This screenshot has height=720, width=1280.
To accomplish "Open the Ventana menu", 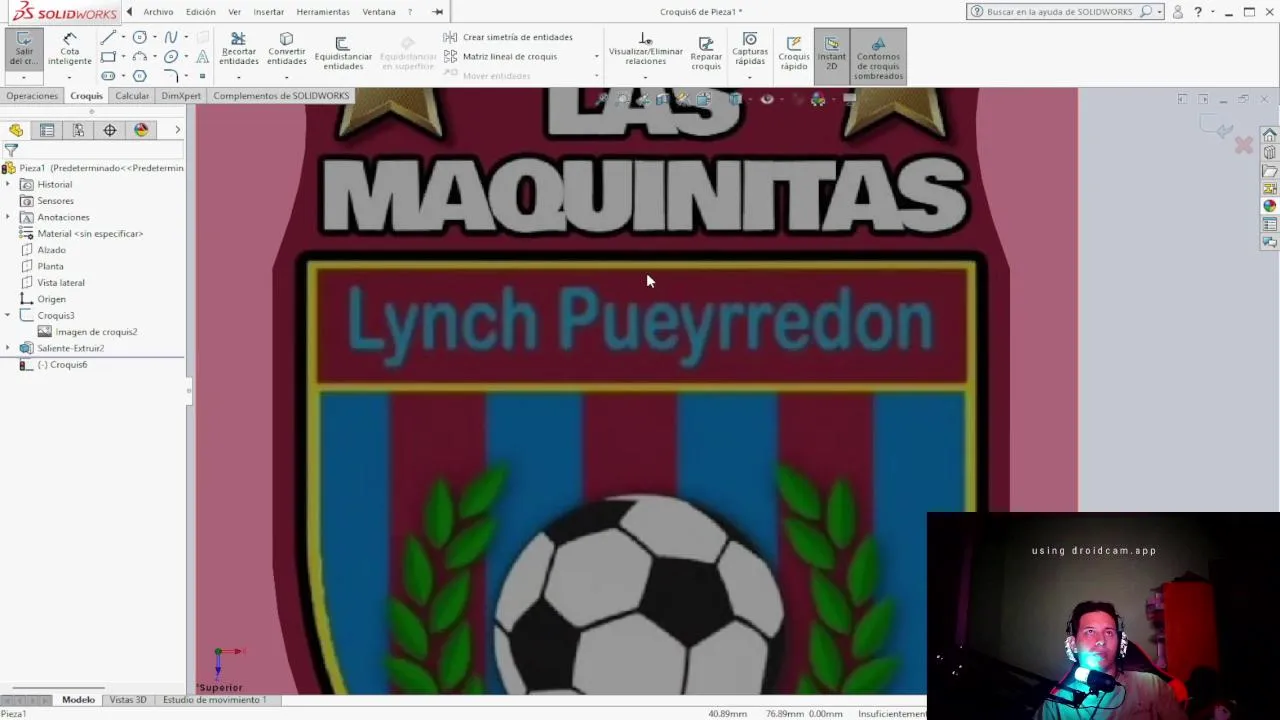I will tap(379, 12).
